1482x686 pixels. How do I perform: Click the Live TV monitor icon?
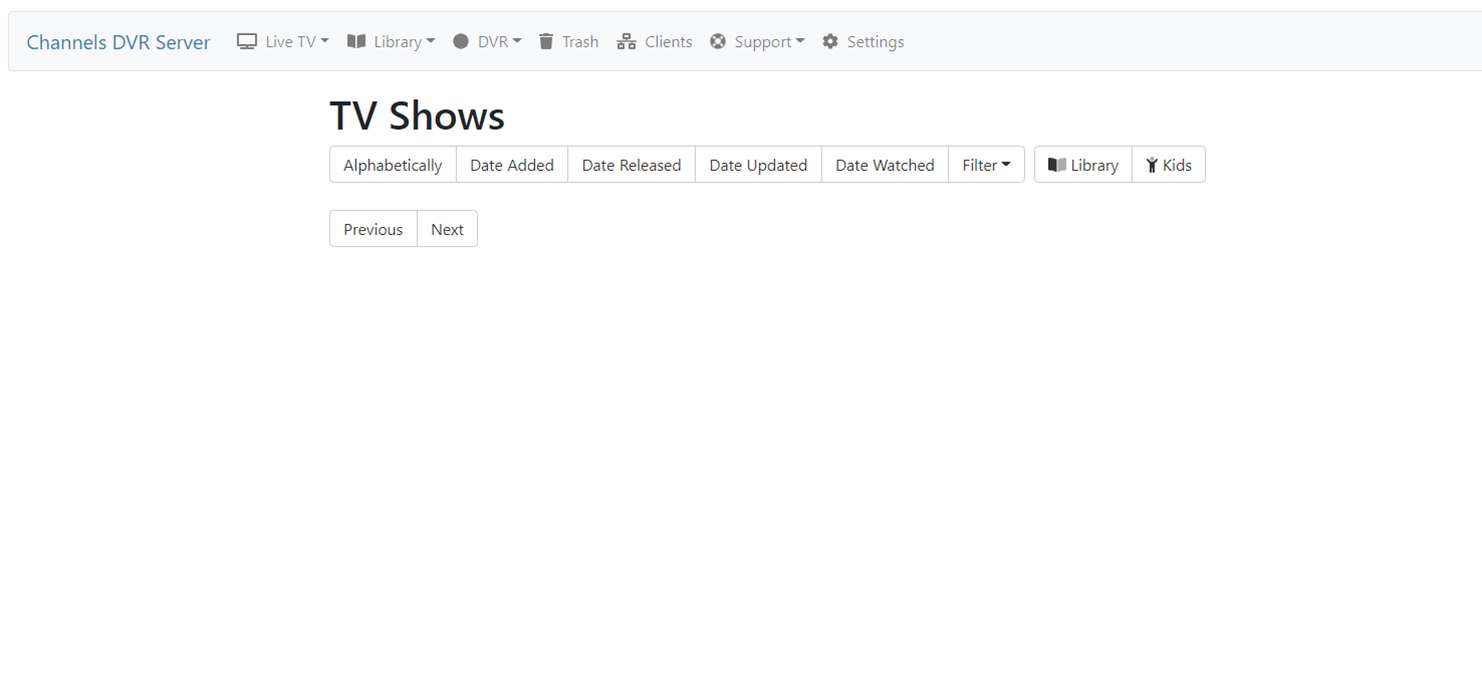point(247,42)
